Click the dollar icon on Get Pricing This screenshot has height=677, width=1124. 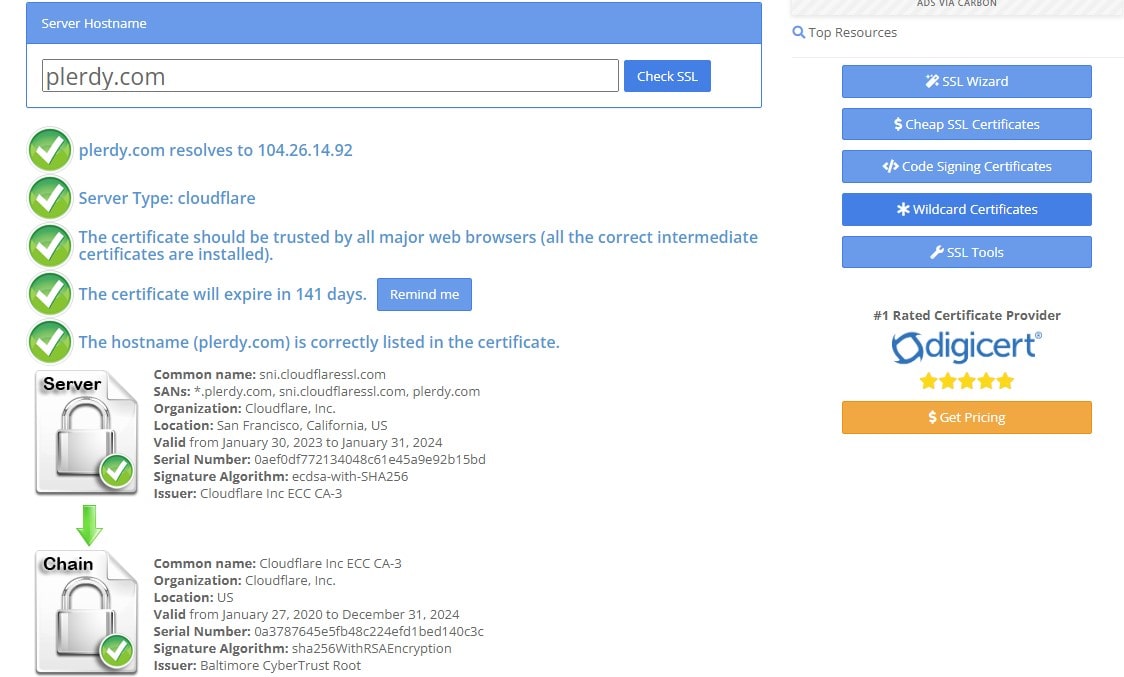pyautogui.click(x=933, y=417)
